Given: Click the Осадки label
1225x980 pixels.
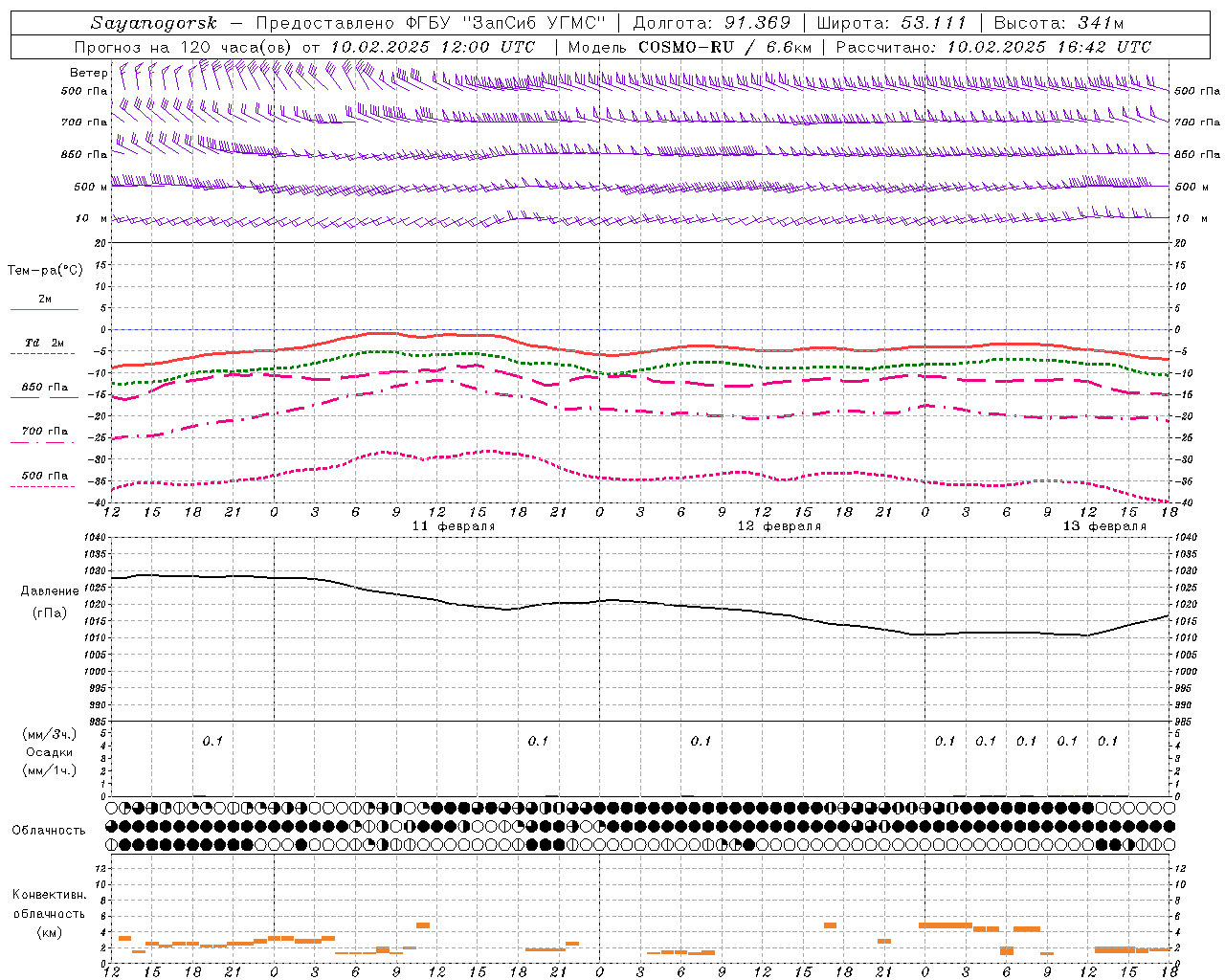Looking at the screenshot, I should pos(50,752).
